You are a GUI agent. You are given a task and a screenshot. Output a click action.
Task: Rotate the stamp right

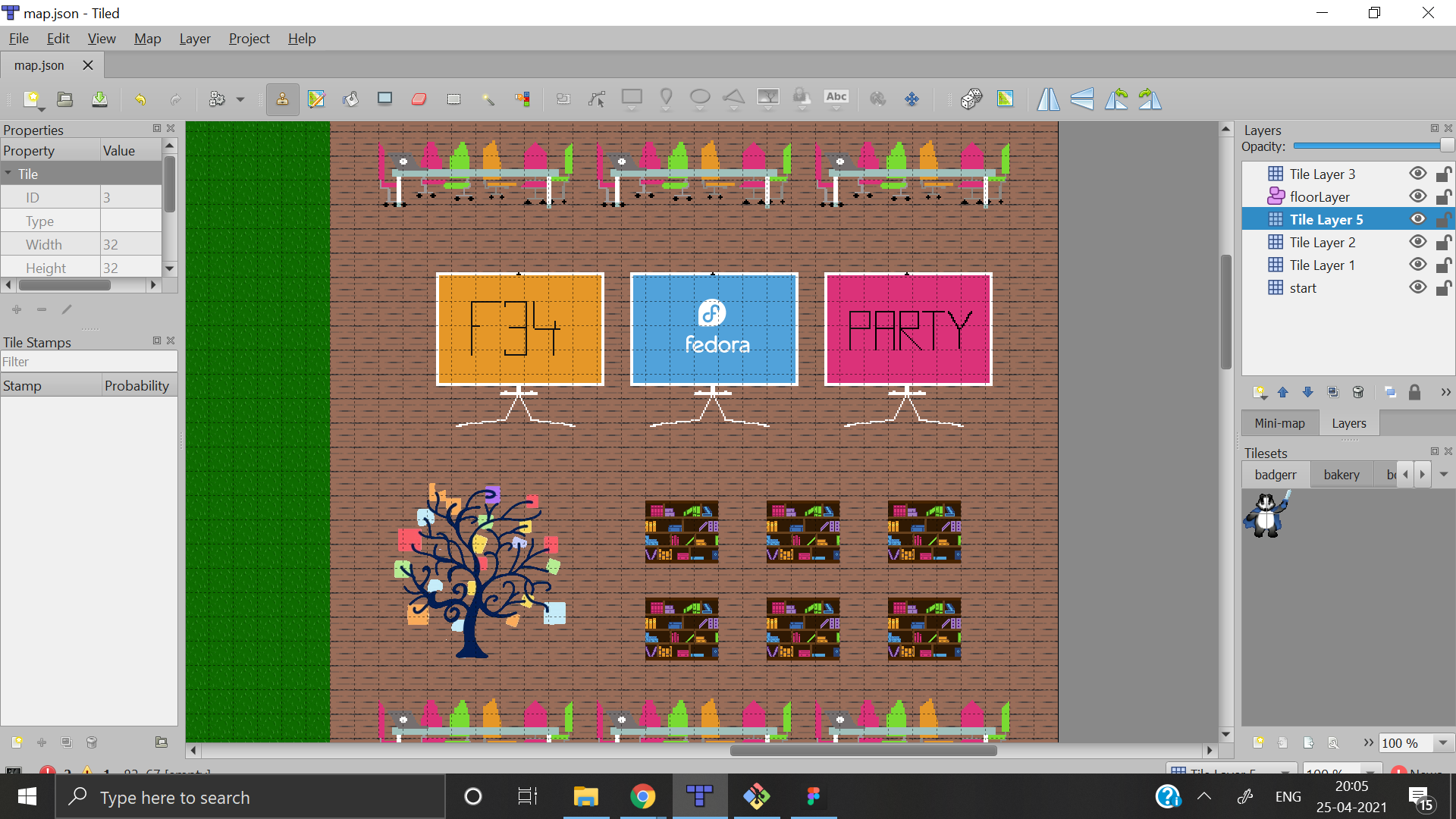pos(1150,99)
